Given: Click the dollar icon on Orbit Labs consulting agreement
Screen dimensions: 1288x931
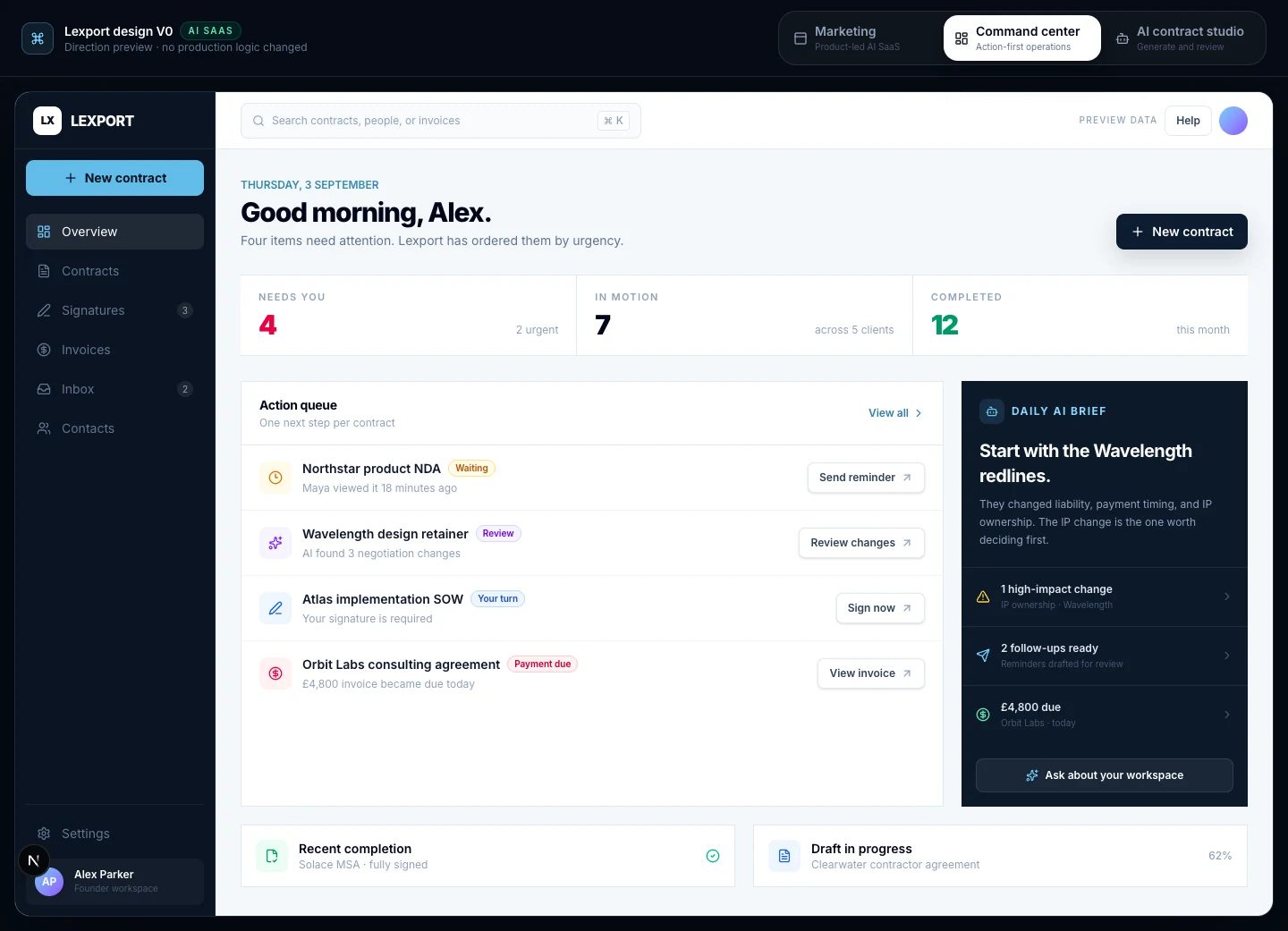Looking at the screenshot, I should point(275,673).
